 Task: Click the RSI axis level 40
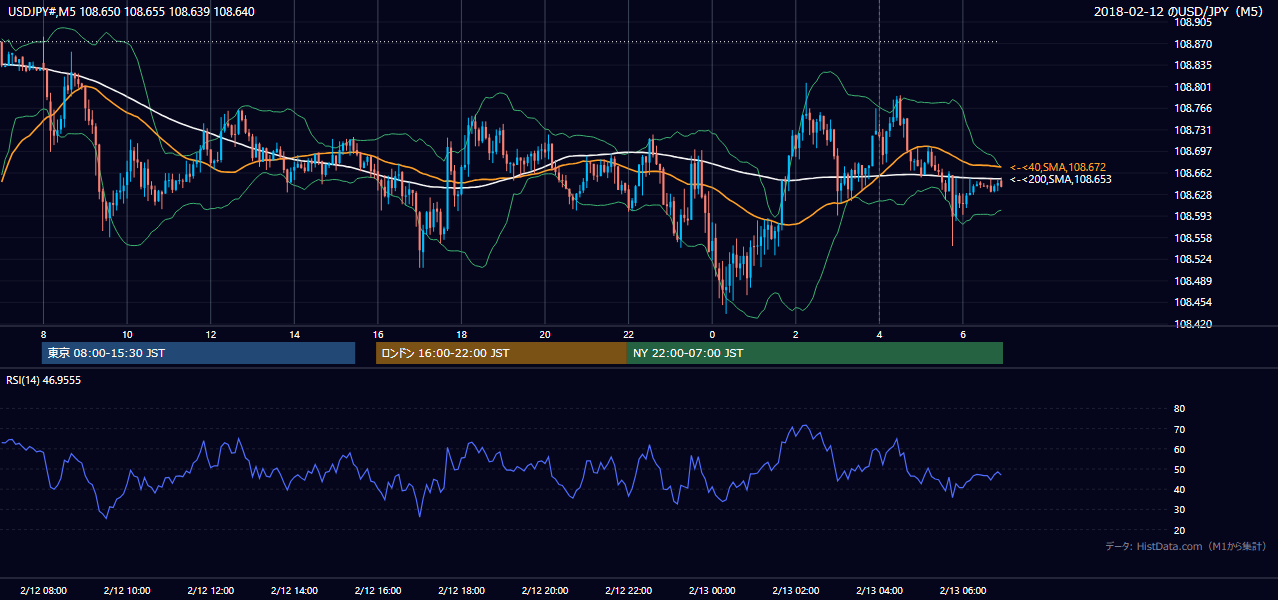point(1179,489)
